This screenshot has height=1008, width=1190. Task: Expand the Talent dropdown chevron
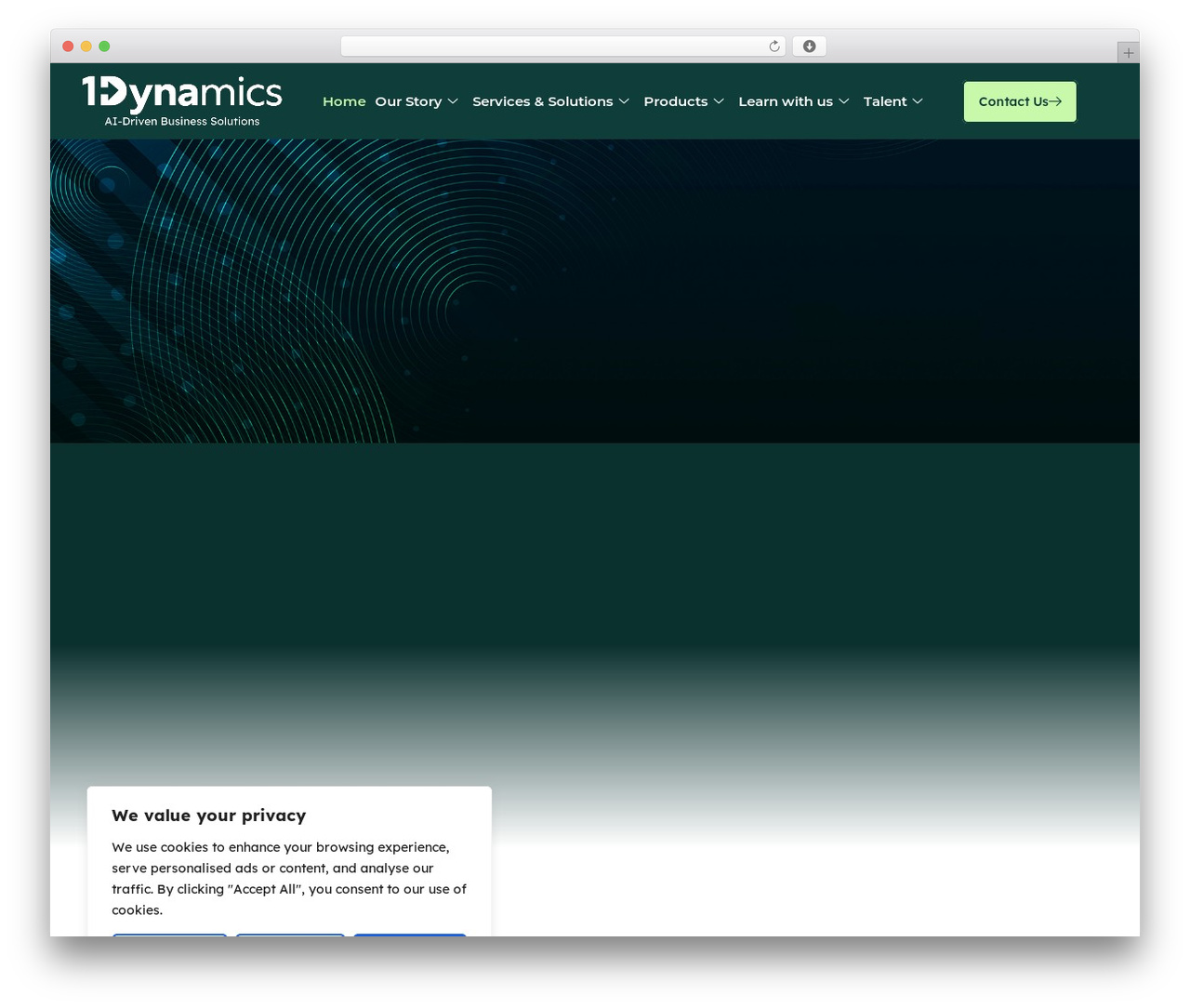click(x=918, y=101)
